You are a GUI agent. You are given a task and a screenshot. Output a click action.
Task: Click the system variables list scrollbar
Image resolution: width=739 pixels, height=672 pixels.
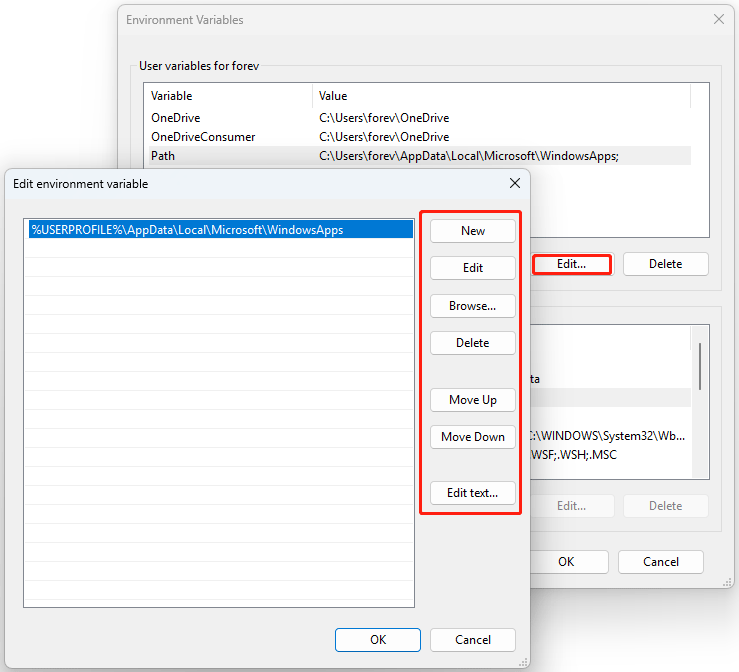[700, 365]
